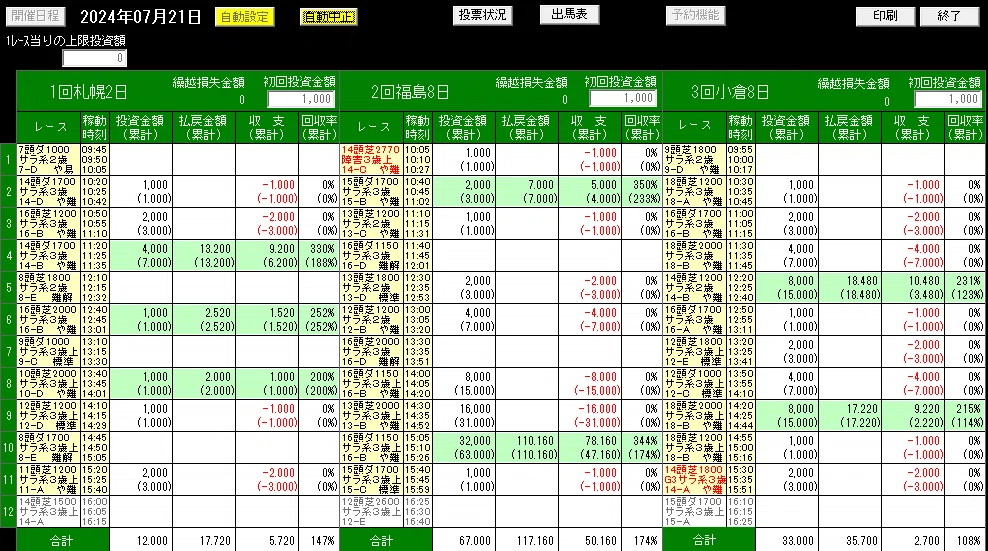Click race row number 10

pos(8,448)
